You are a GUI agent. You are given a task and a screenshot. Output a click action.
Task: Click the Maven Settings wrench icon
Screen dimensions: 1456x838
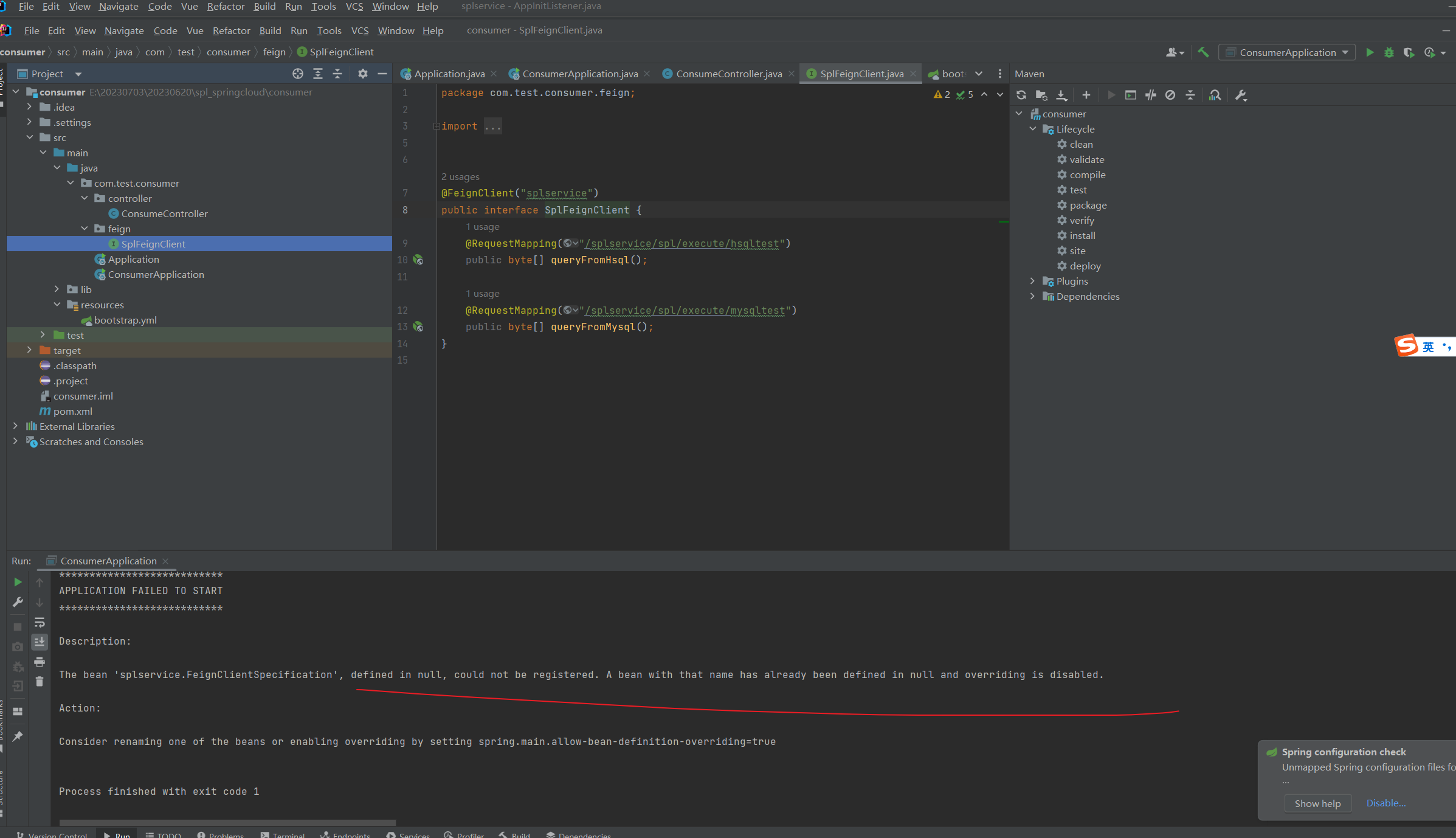coord(1241,95)
